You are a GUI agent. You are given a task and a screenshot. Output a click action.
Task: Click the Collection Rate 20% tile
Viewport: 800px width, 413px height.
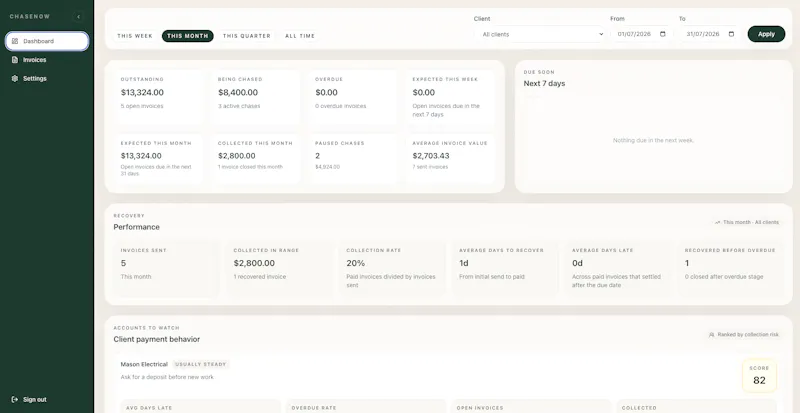(x=392, y=269)
